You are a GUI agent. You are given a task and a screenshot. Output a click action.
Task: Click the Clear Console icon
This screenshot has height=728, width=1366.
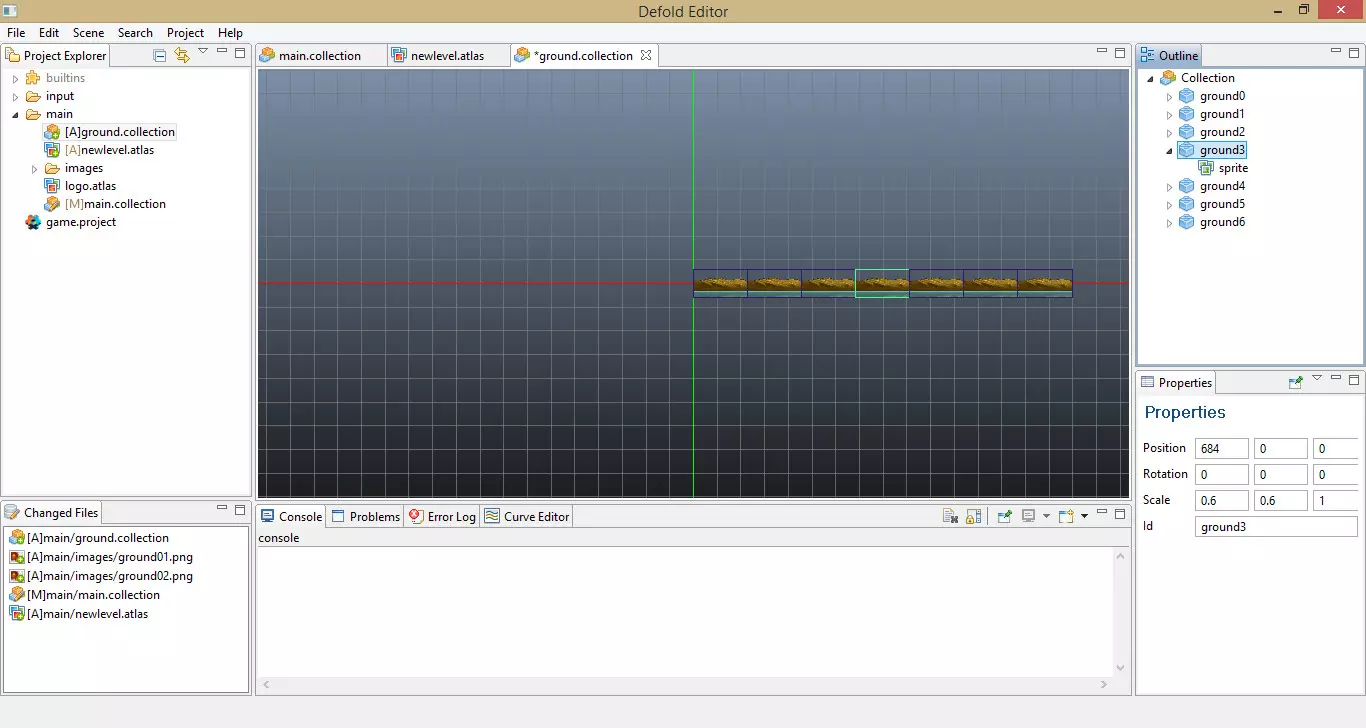coord(951,516)
